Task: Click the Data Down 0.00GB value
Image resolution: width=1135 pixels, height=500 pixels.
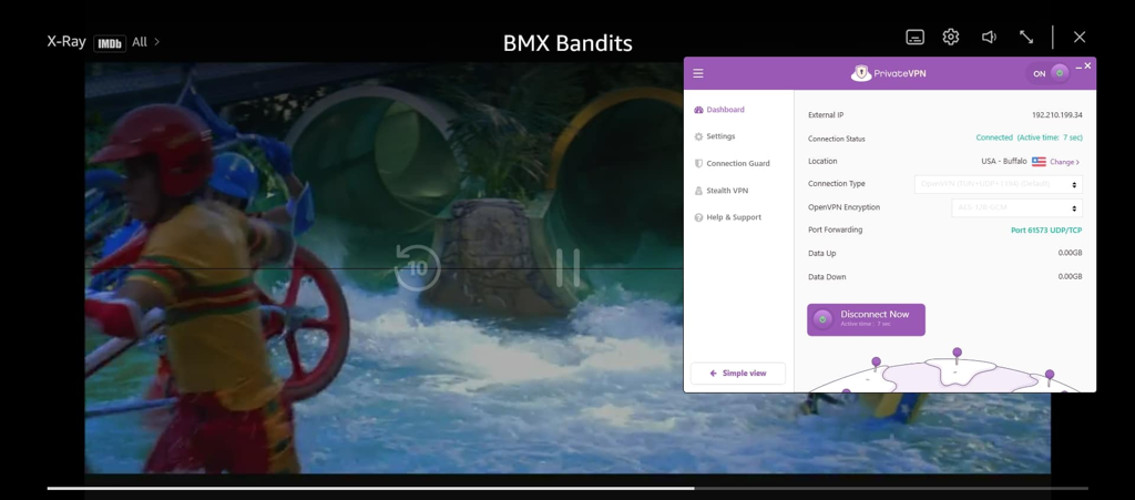Action: (x=1070, y=276)
